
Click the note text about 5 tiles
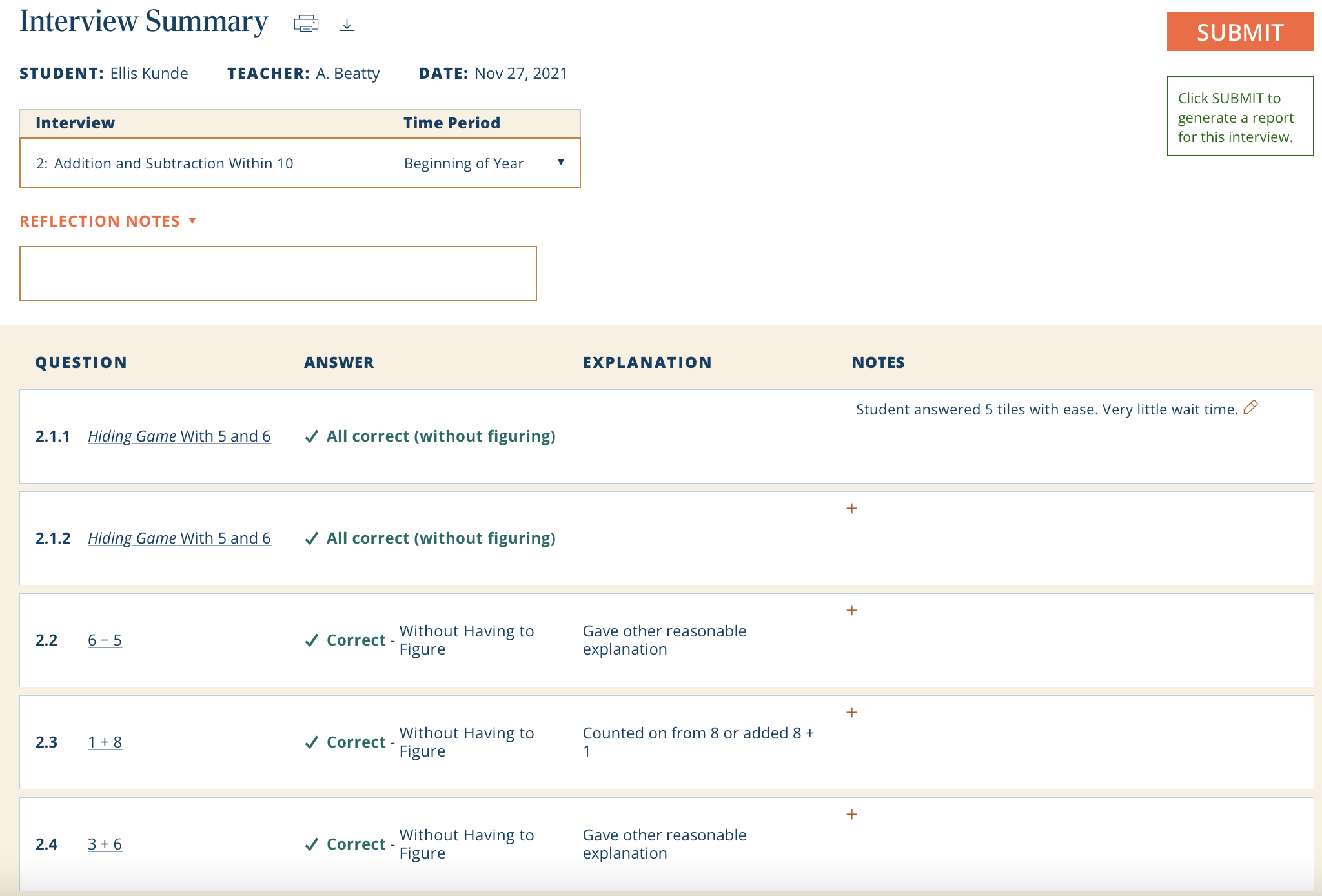[1046, 409]
